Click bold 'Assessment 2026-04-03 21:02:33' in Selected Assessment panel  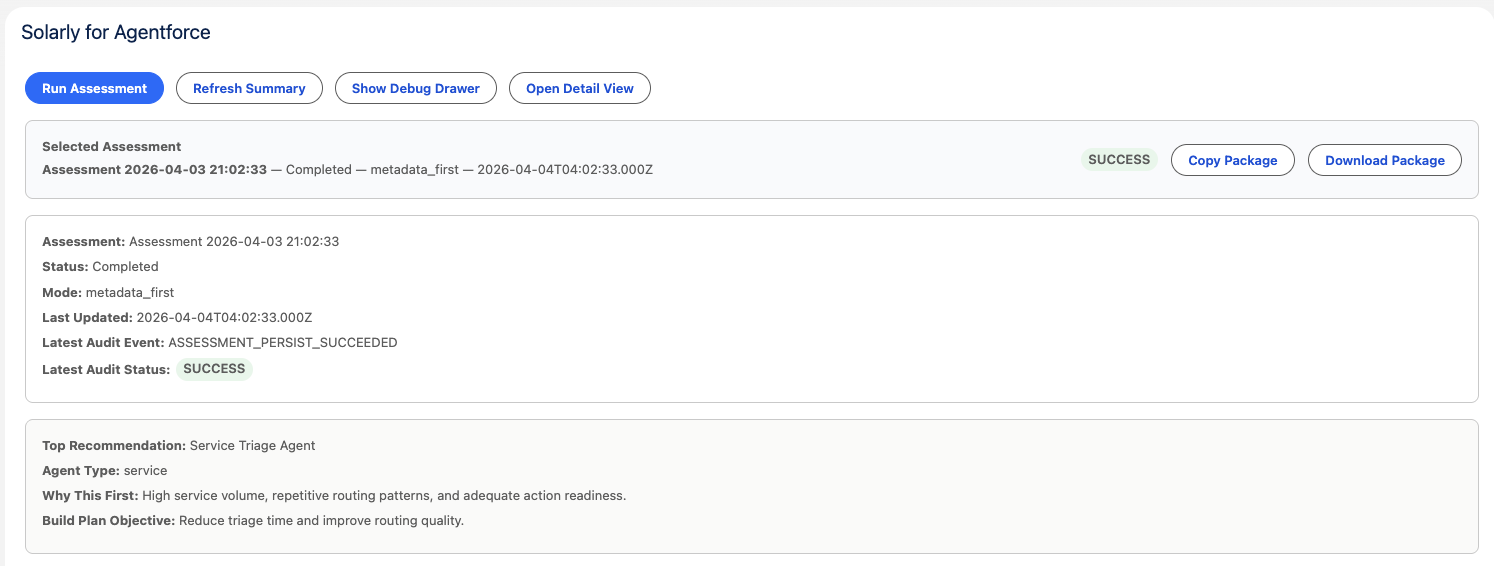point(154,169)
